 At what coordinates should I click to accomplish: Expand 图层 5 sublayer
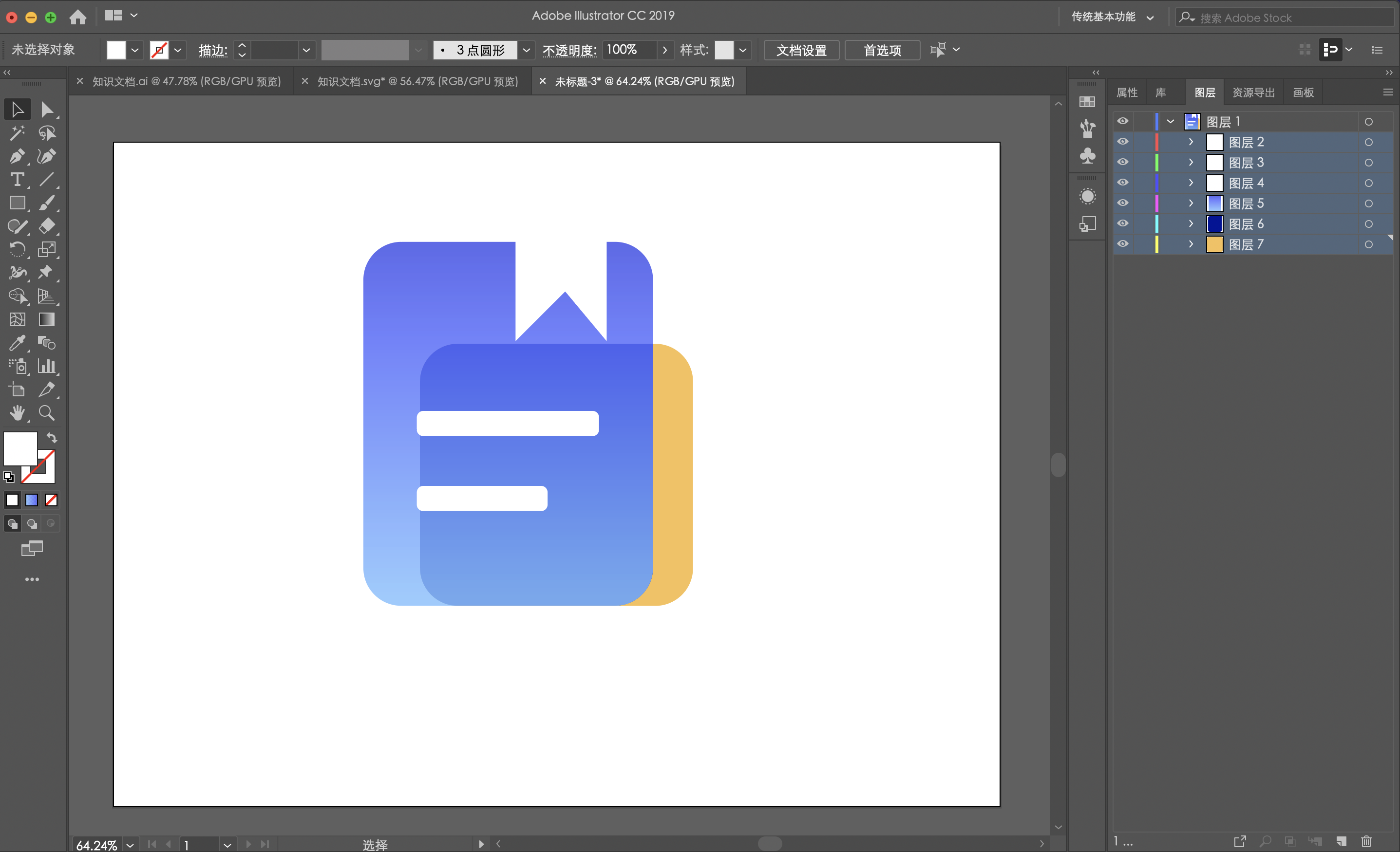[1191, 203]
